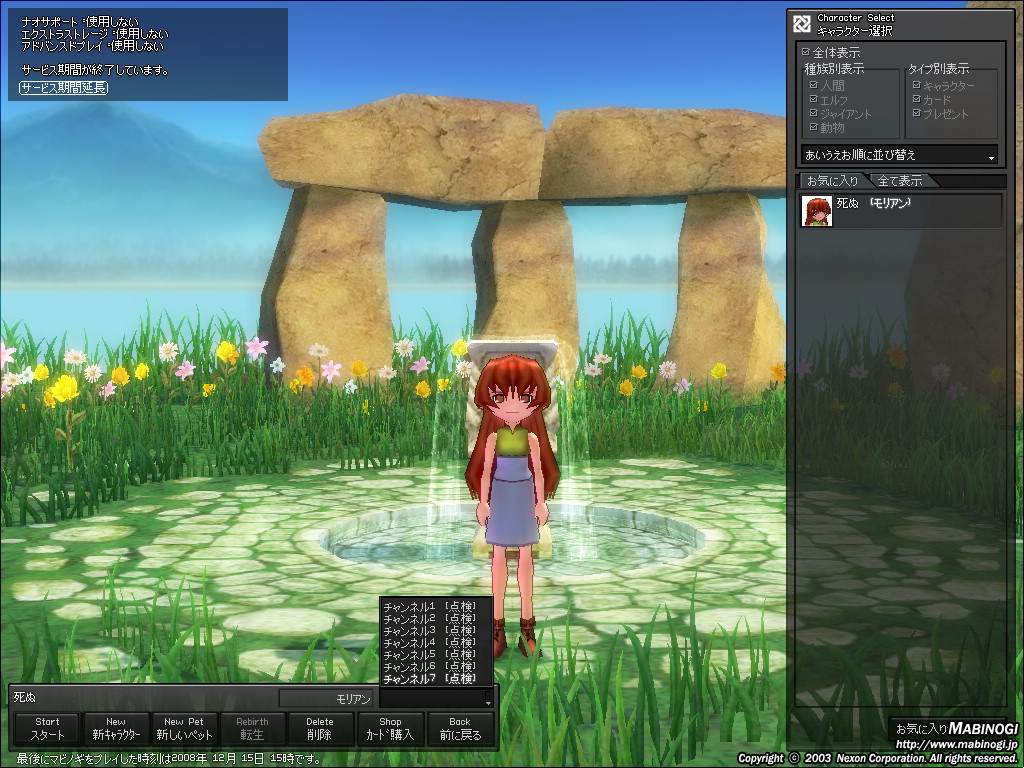
Task: Click the http://www.mabinogi.jp link text
Action: pos(955,744)
